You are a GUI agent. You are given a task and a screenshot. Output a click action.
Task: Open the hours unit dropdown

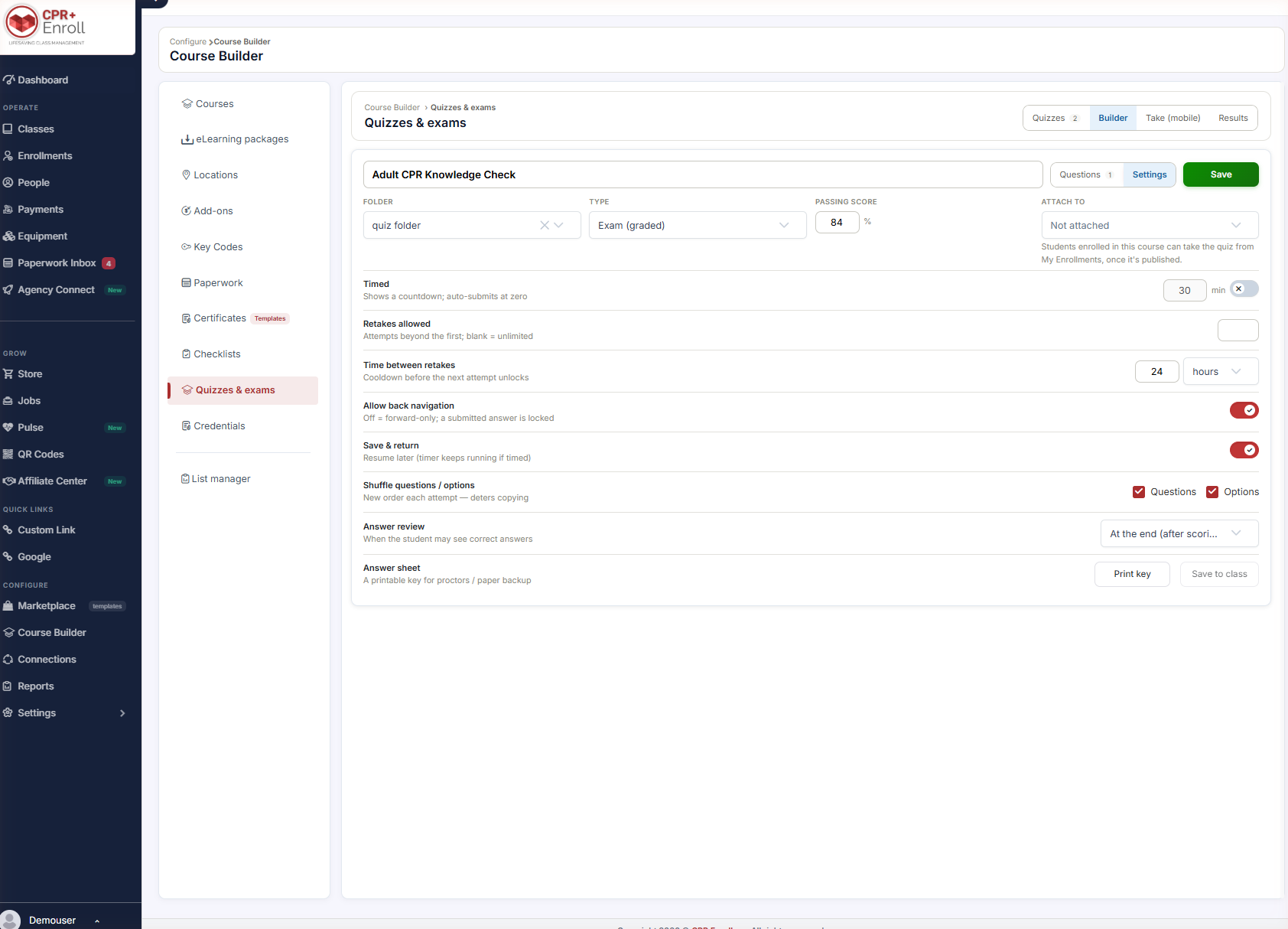click(x=1221, y=371)
